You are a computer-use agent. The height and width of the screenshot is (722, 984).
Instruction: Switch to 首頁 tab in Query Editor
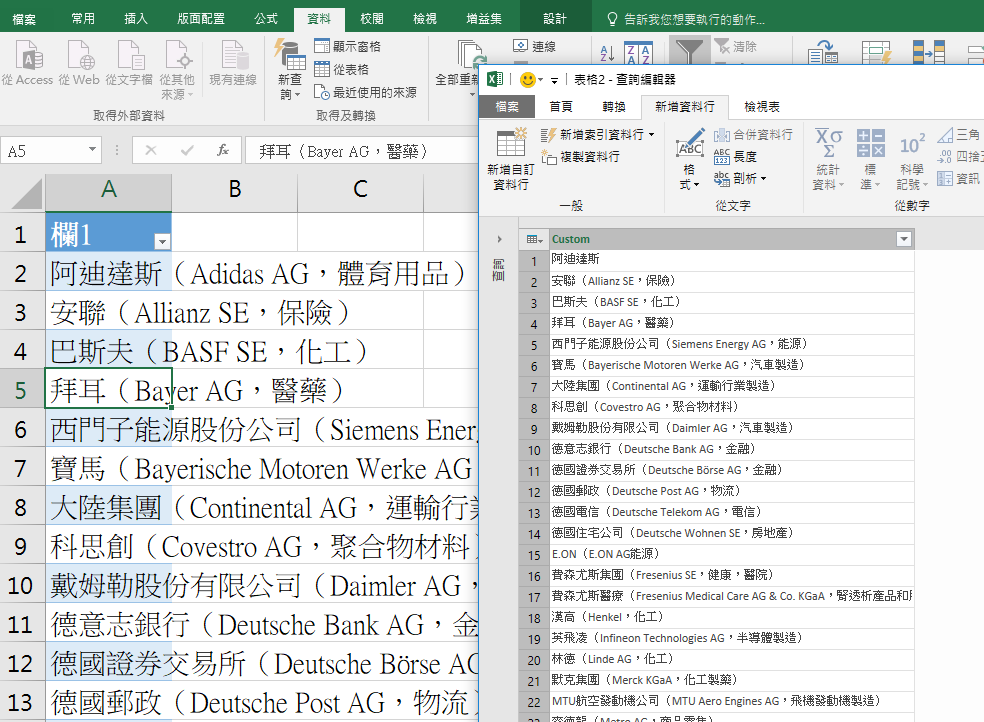tap(560, 107)
